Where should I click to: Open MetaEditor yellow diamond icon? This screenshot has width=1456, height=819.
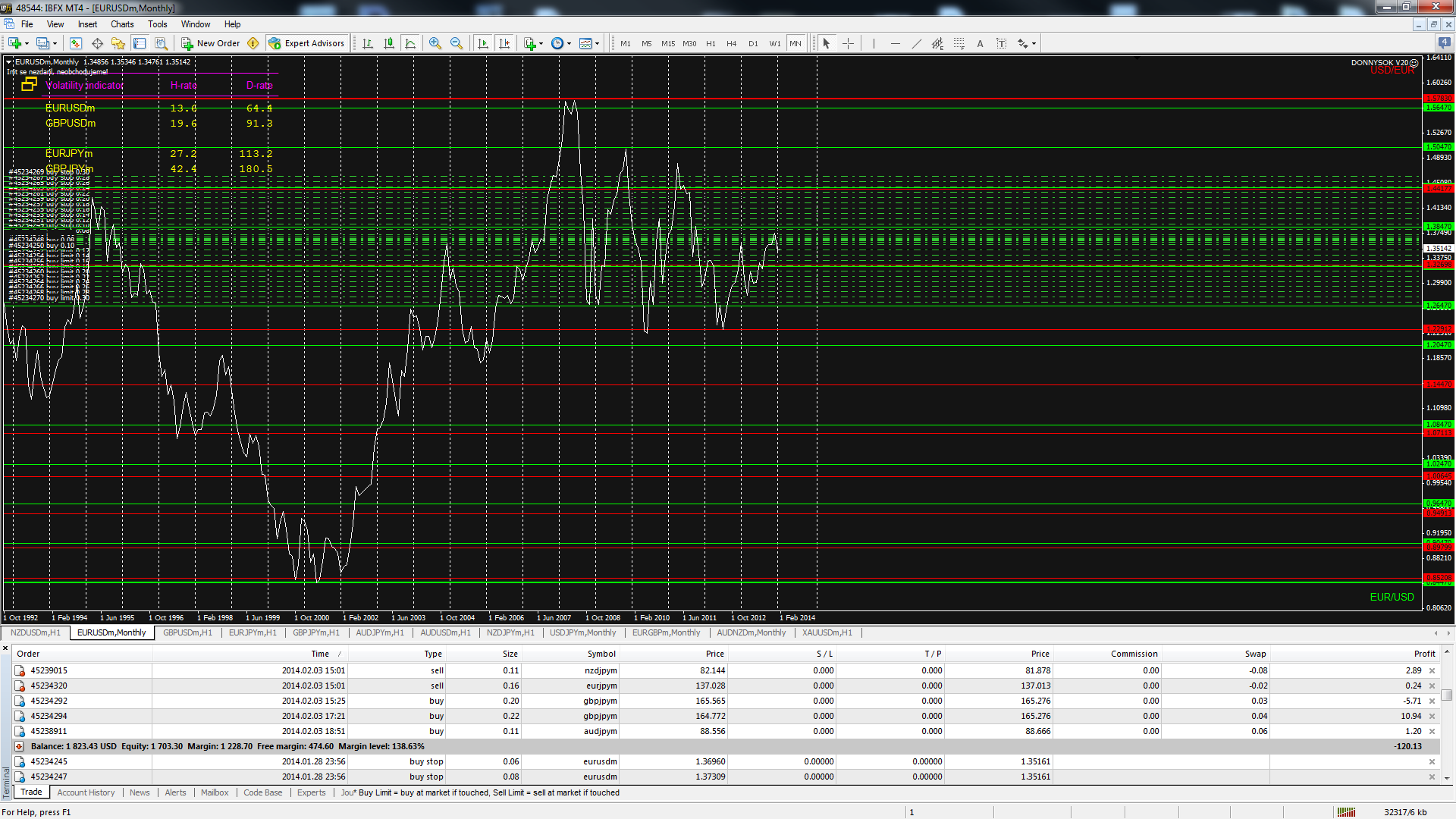[253, 43]
